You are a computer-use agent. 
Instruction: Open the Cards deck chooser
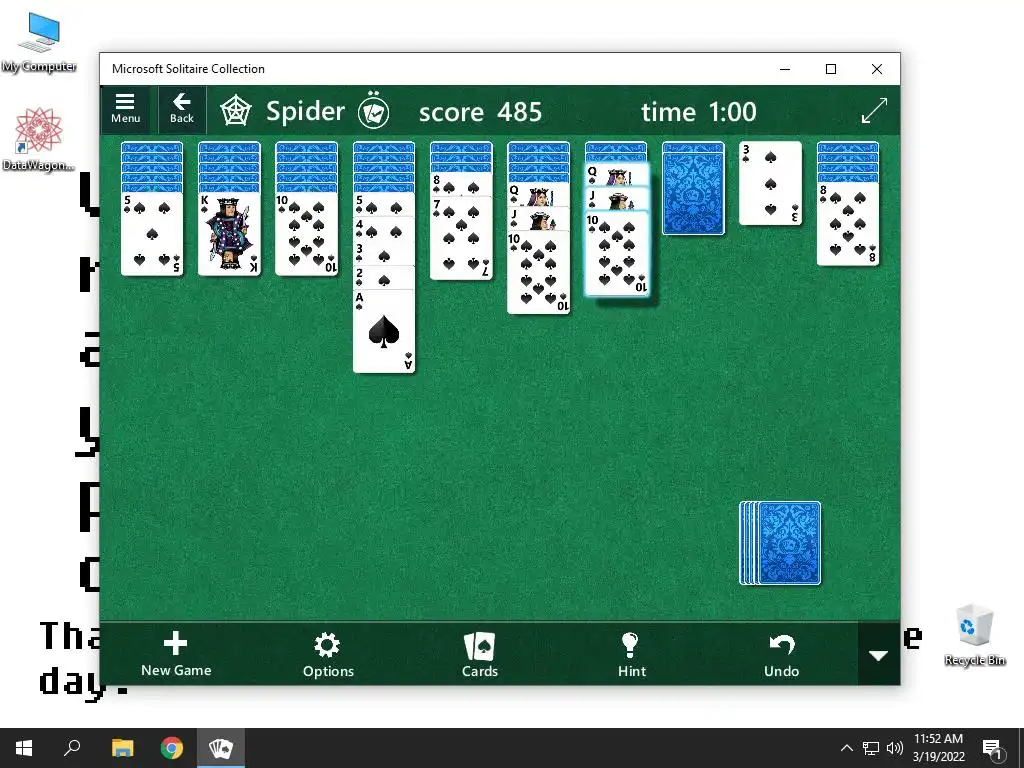click(x=480, y=654)
